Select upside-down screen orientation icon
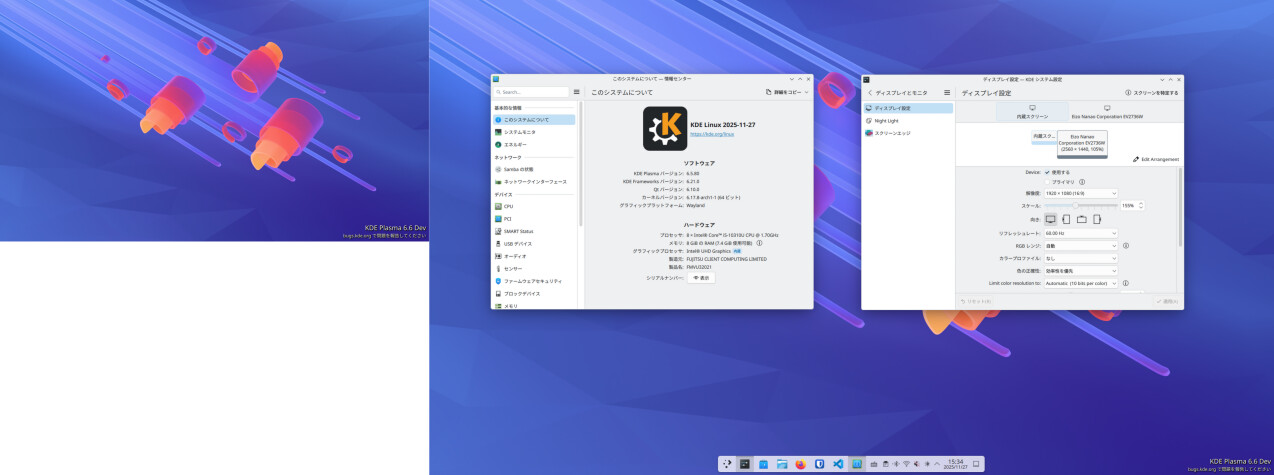 (x=1081, y=219)
